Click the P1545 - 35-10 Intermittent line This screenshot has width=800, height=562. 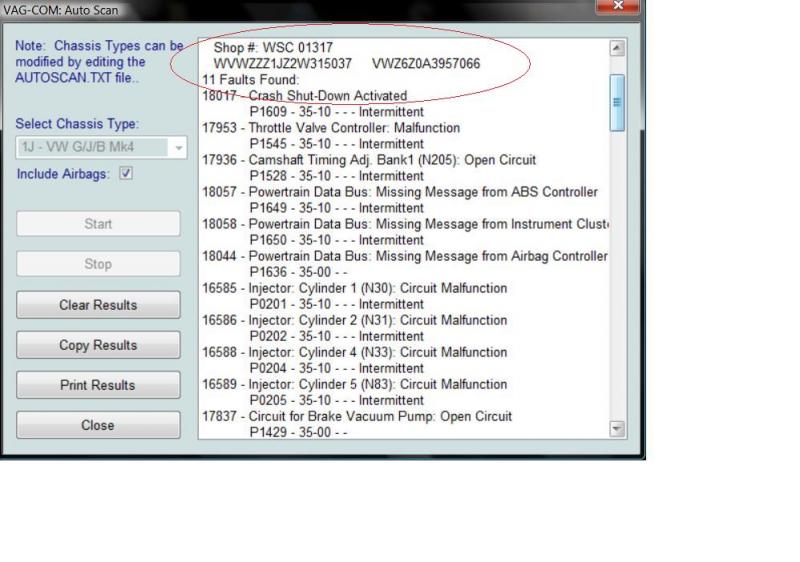tap(337, 144)
